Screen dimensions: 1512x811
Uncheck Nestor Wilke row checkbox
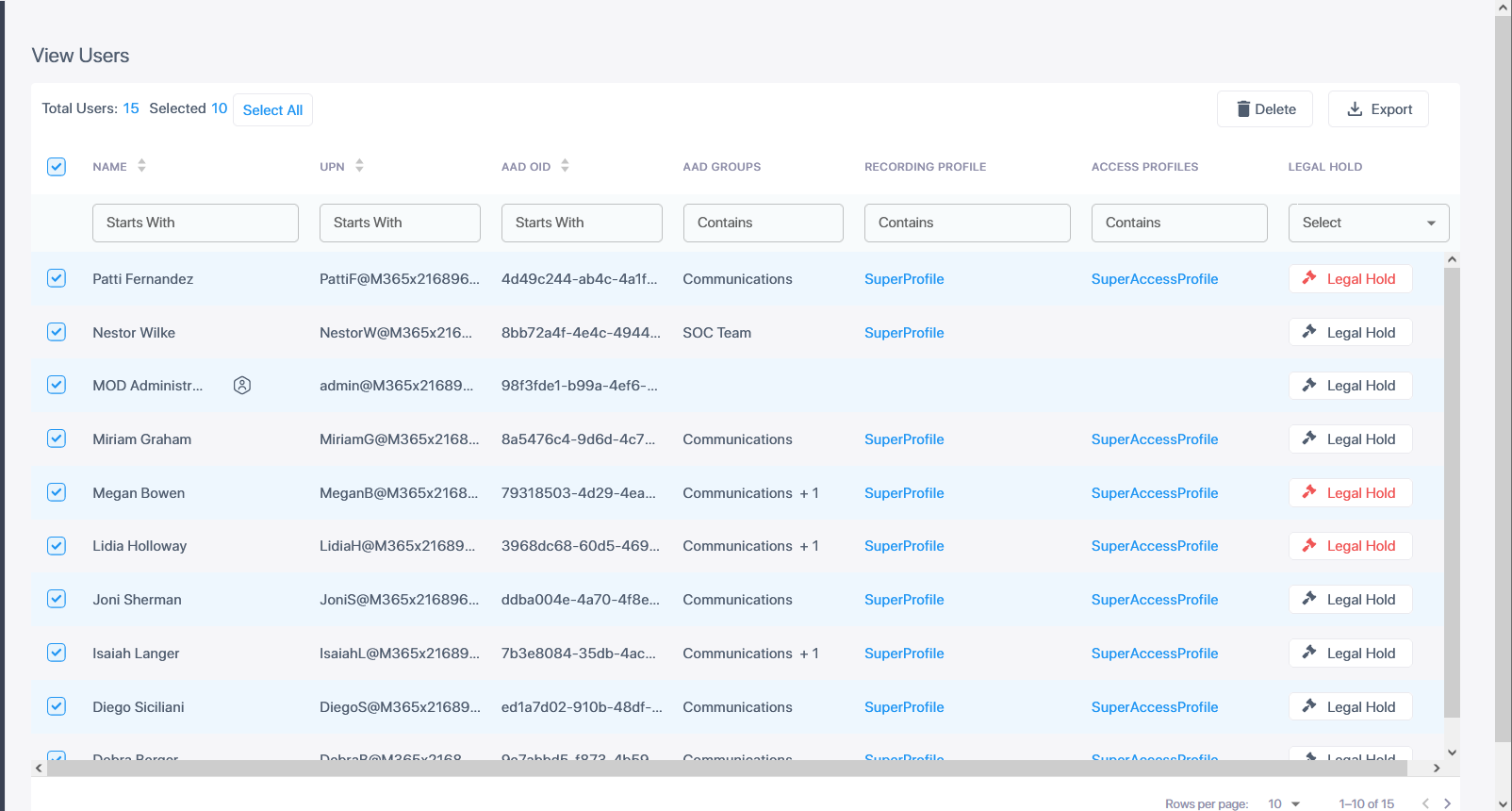(x=57, y=332)
